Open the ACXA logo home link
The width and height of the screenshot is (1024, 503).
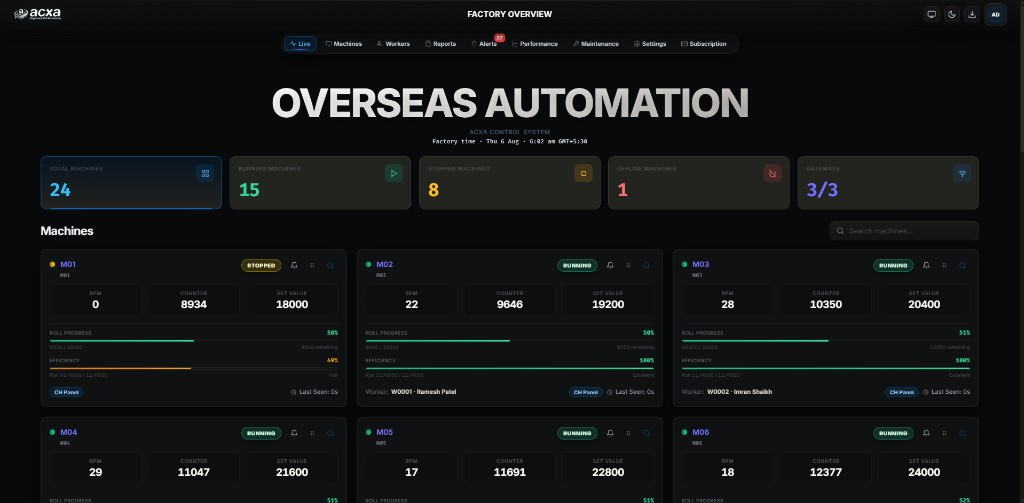point(38,14)
